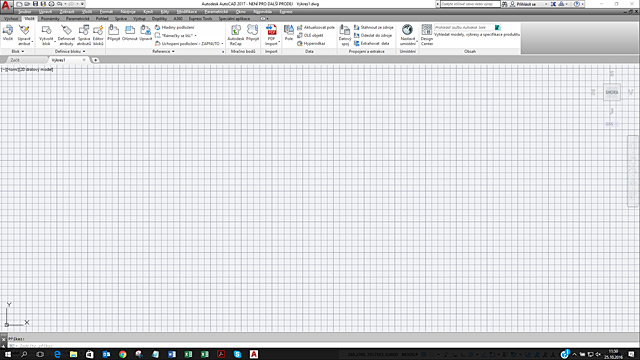Click the Vložit (insert block) ribbon icon
640x360 pixels.
click(x=8, y=32)
